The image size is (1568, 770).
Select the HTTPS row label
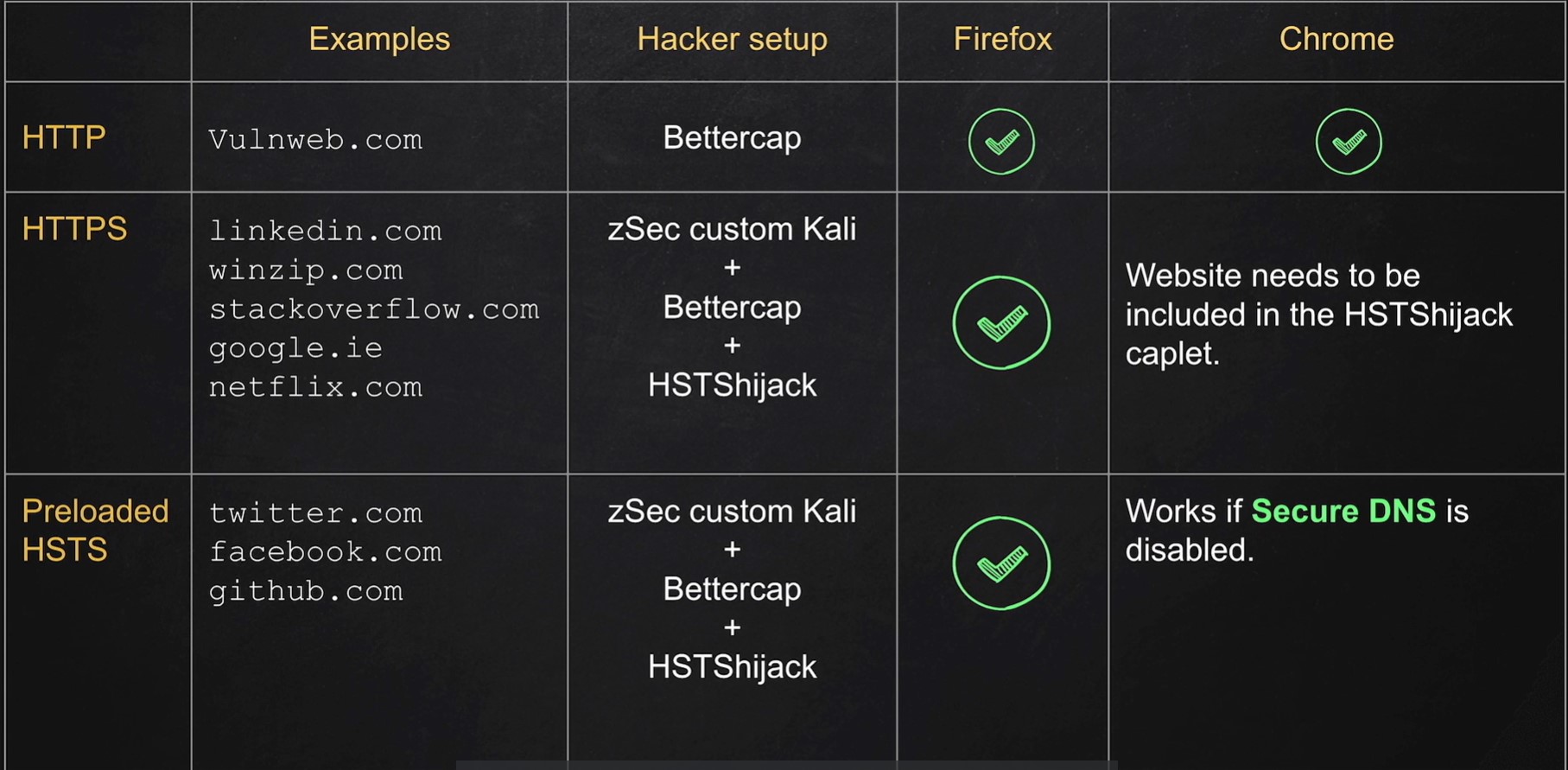pyautogui.click(x=74, y=229)
